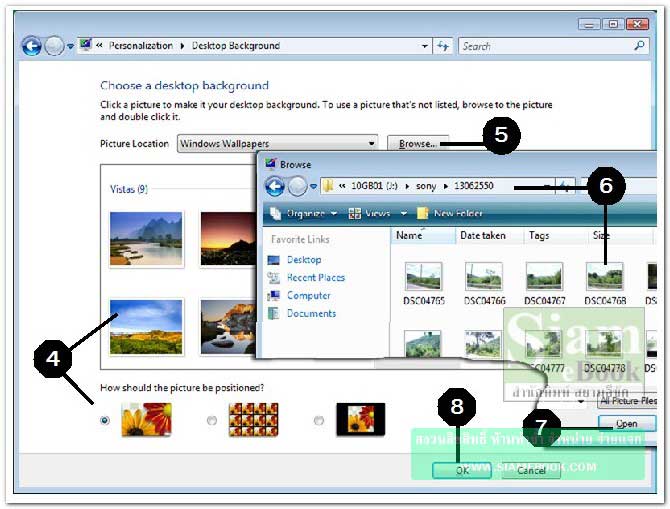Select 13062550 folder breadcrumb

[x=473, y=186]
